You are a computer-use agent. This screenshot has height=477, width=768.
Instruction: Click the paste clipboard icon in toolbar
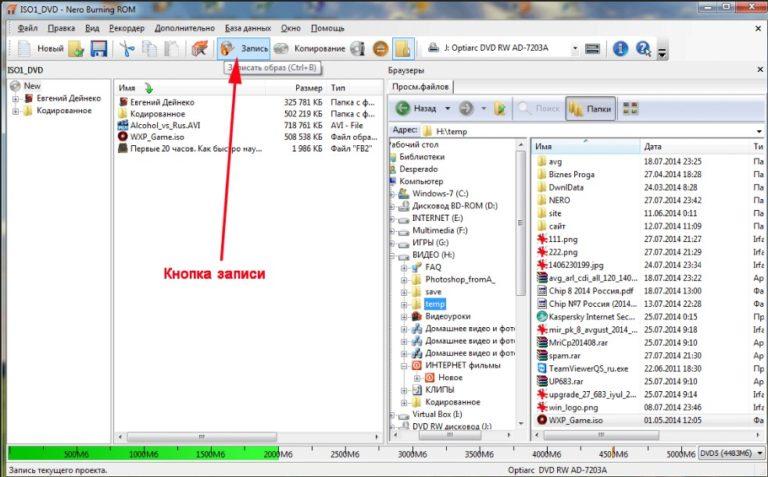click(171, 49)
